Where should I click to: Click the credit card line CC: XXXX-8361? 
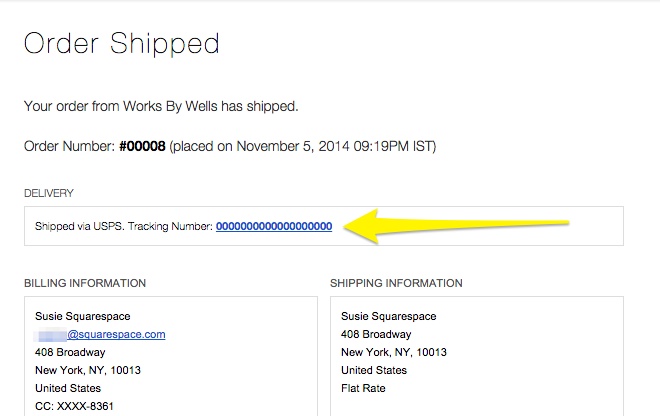coord(75,407)
